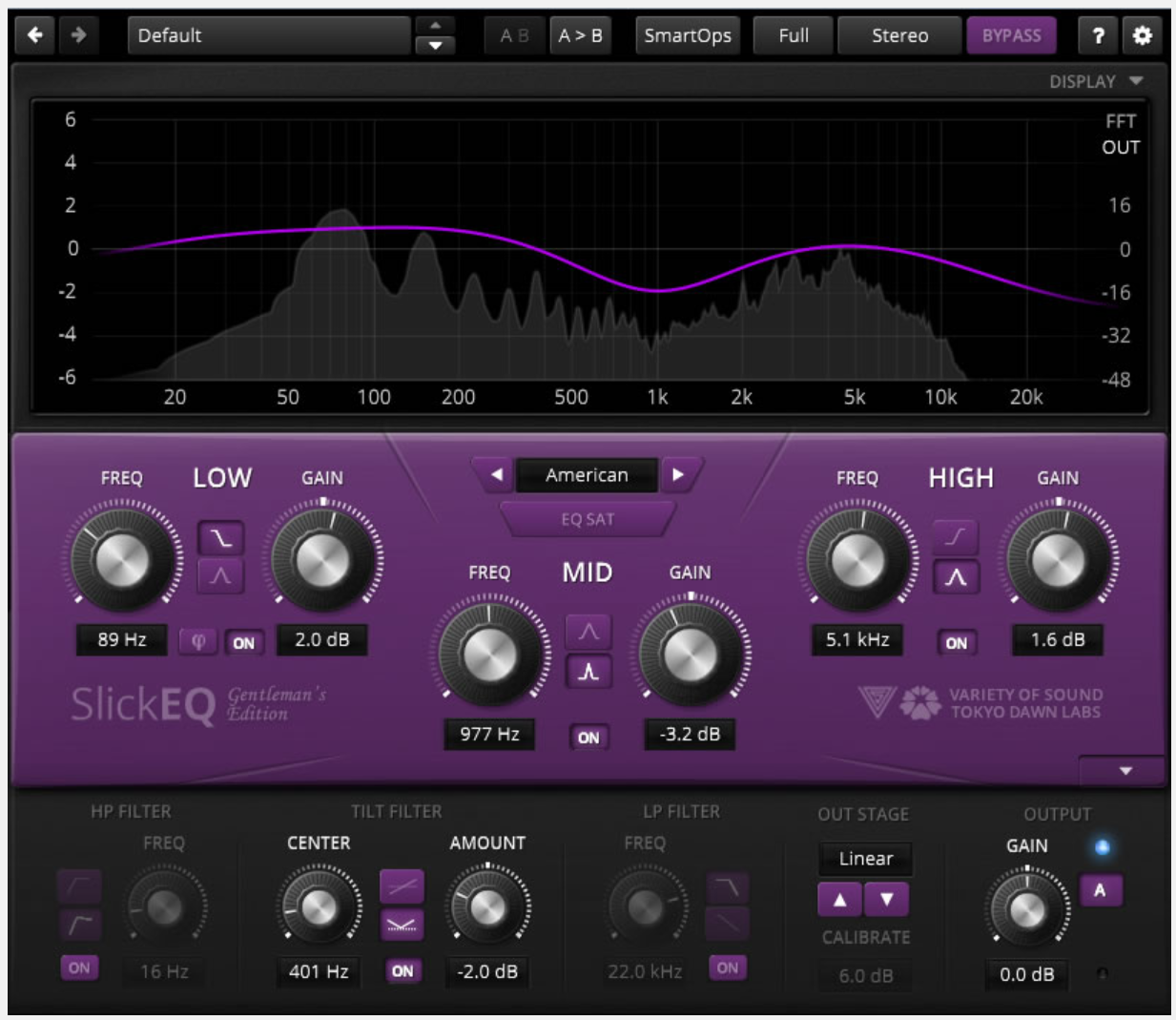
Task: Open the Stereo channel mode menu
Action: (899, 36)
